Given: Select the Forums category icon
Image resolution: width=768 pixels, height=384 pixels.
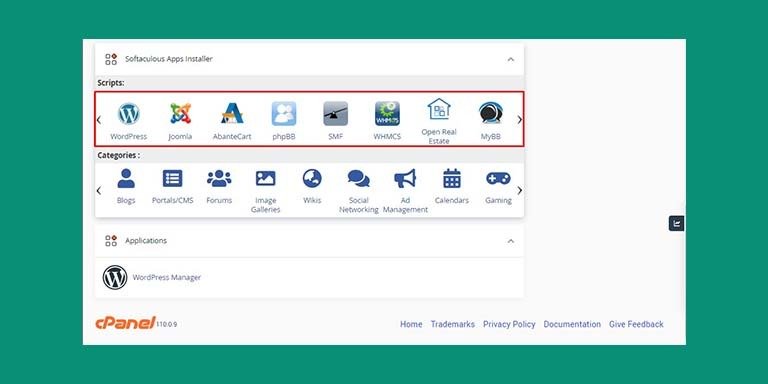Looking at the screenshot, I should [219, 178].
